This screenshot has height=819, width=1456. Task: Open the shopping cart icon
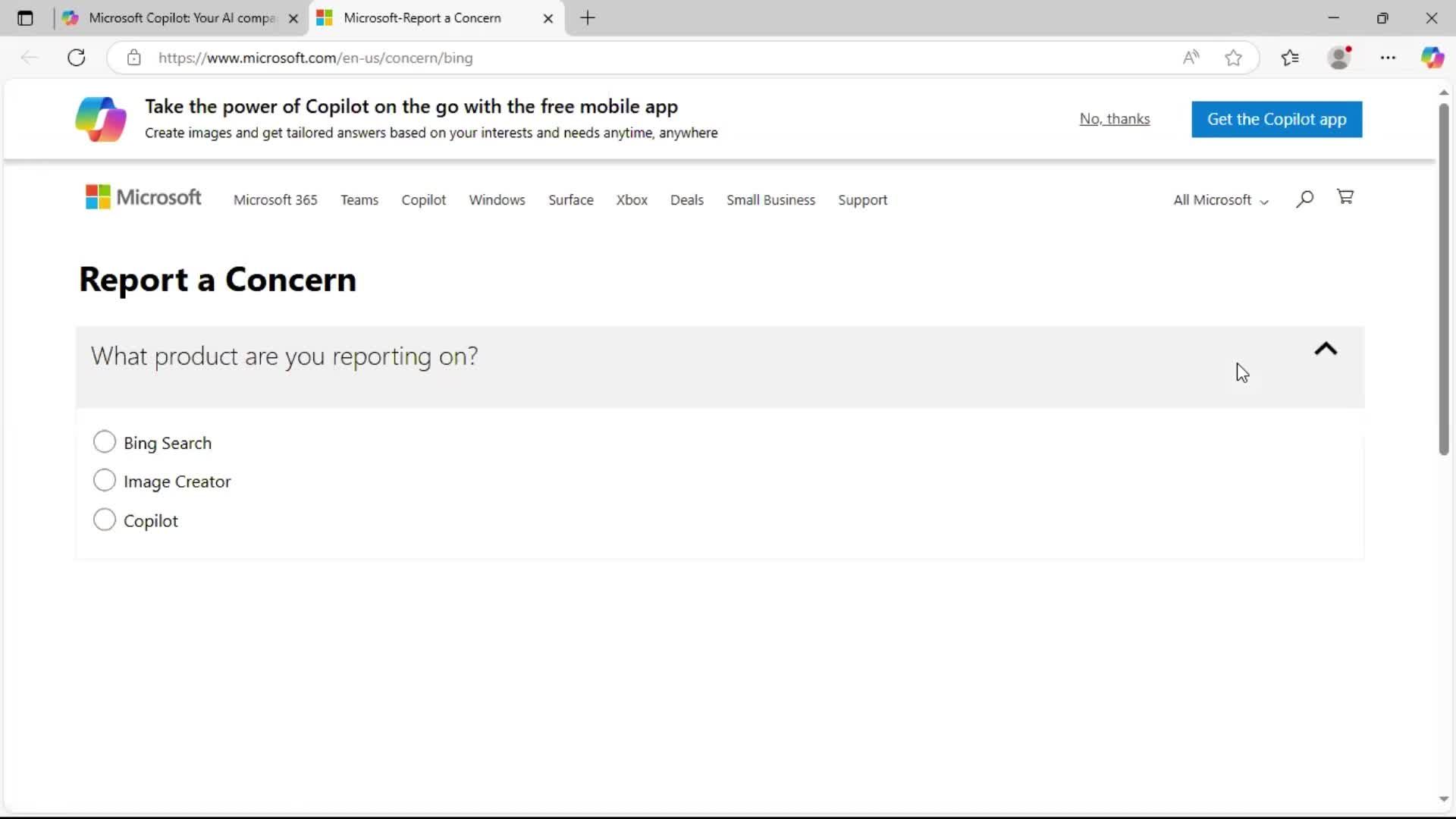click(1345, 197)
